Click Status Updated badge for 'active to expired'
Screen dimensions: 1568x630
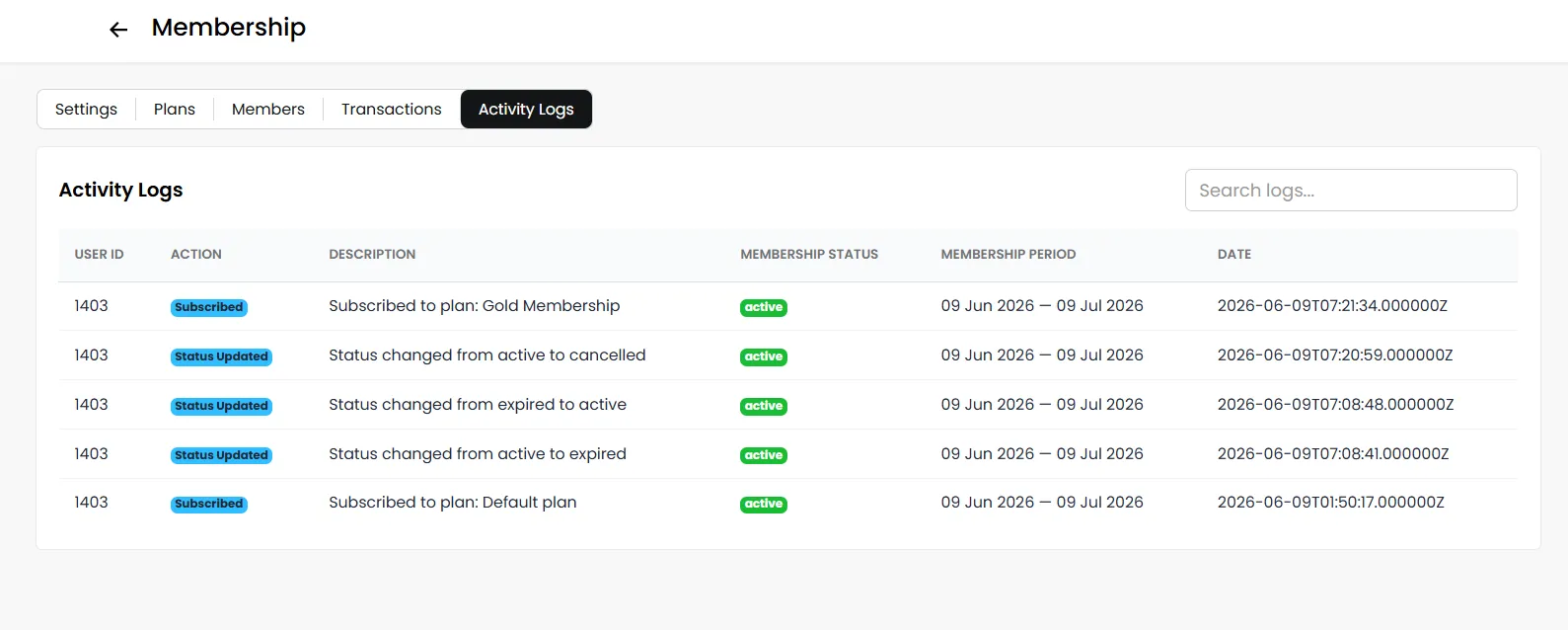[x=221, y=455]
